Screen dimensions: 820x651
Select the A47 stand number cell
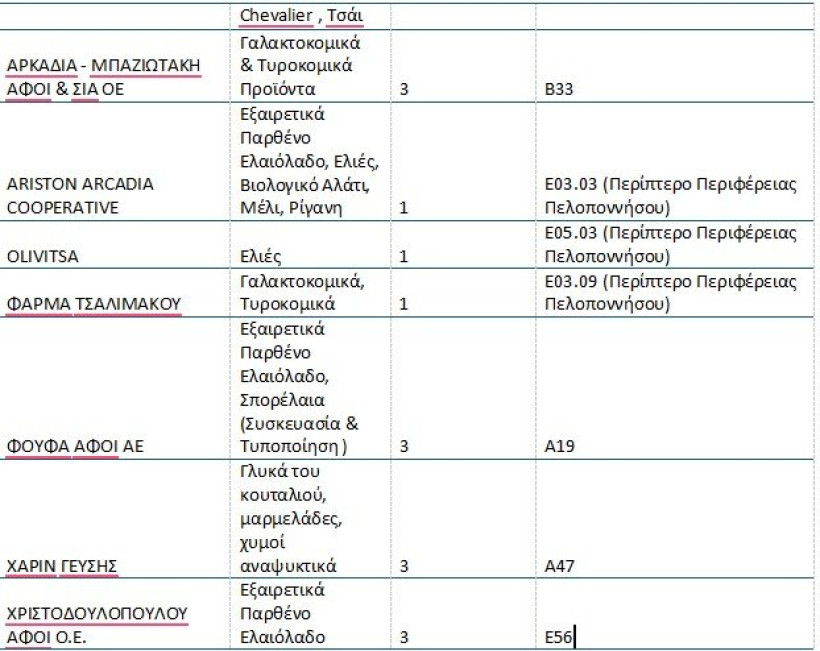pos(557,566)
